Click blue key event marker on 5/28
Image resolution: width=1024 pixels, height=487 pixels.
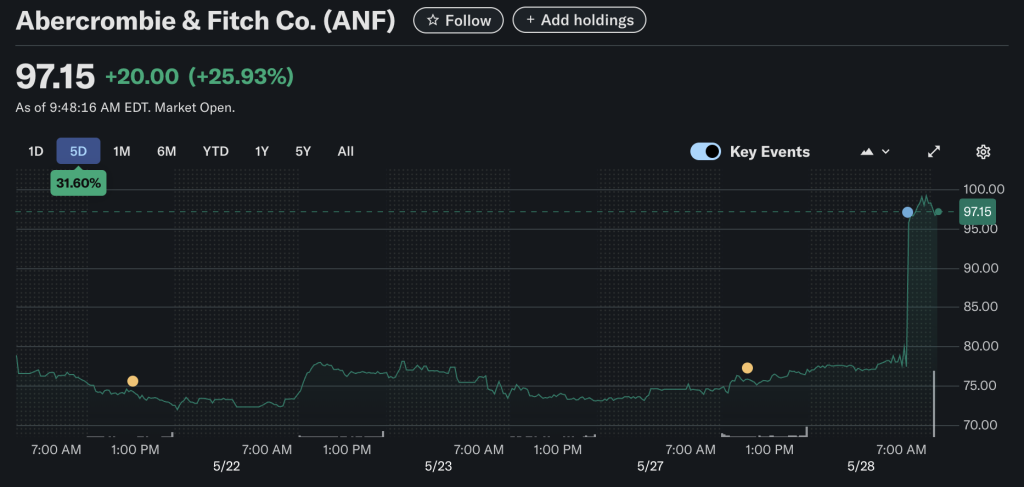pyautogui.click(x=907, y=212)
